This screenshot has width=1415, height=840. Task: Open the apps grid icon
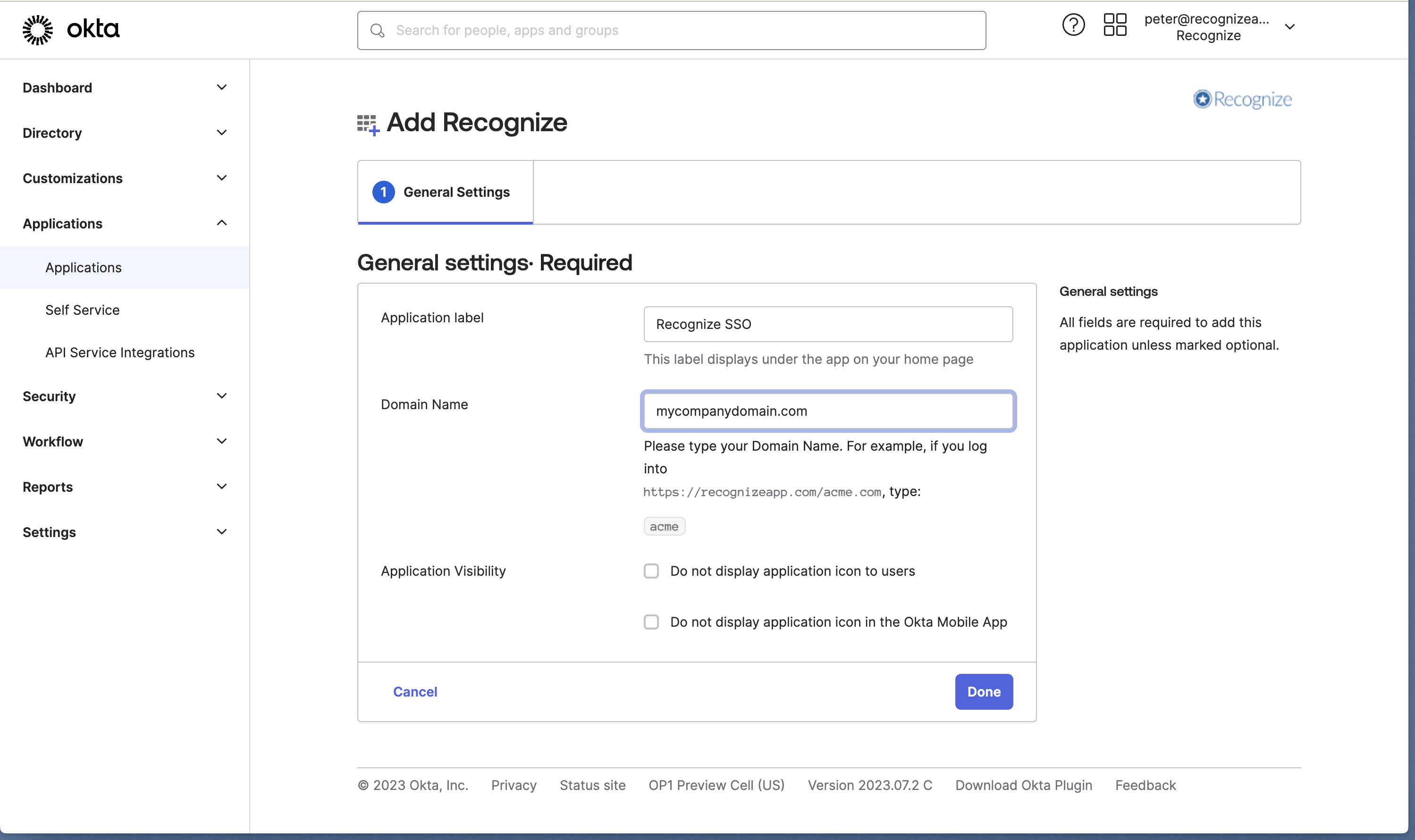click(x=1115, y=25)
